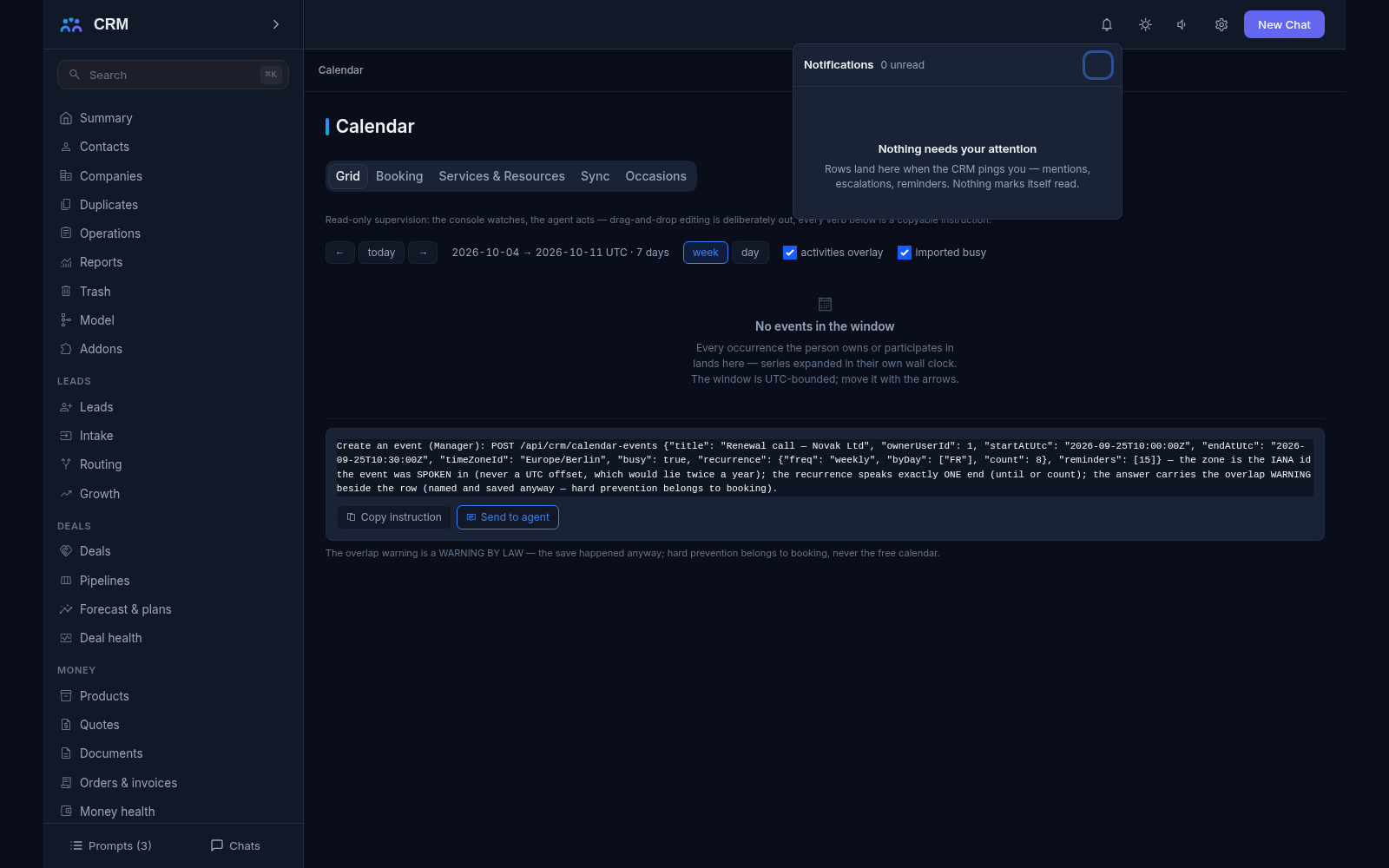1389x868 pixels.
Task: Open the Trash
Action: click(x=173, y=292)
